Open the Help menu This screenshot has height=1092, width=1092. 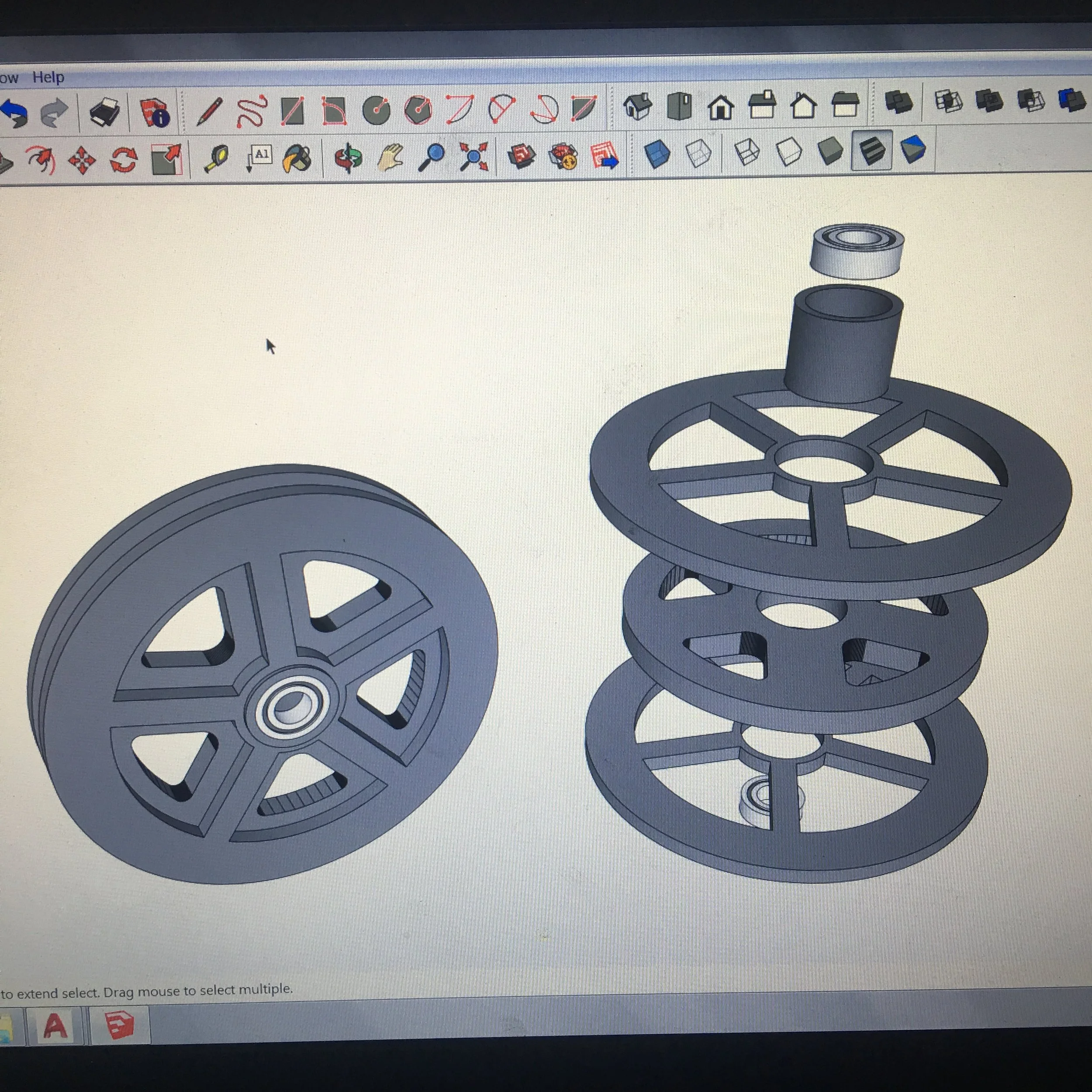pyautogui.click(x=48, y=77)
